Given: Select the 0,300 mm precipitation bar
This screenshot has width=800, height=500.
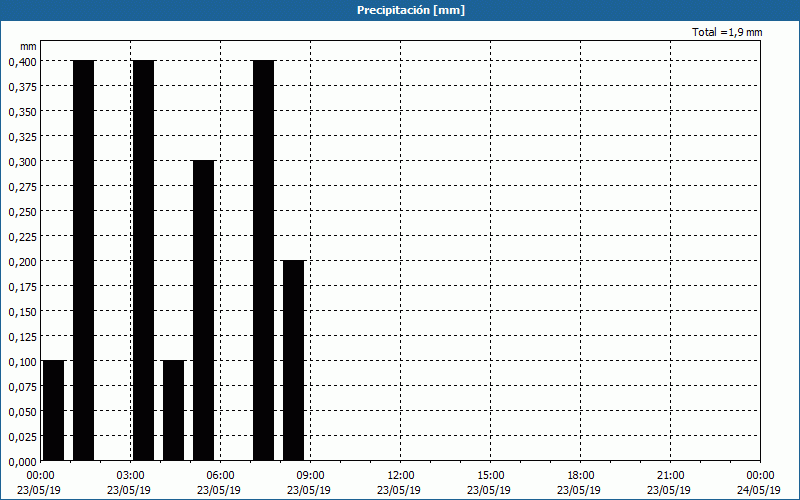Looking at the screenshot, I should (204, 310).
